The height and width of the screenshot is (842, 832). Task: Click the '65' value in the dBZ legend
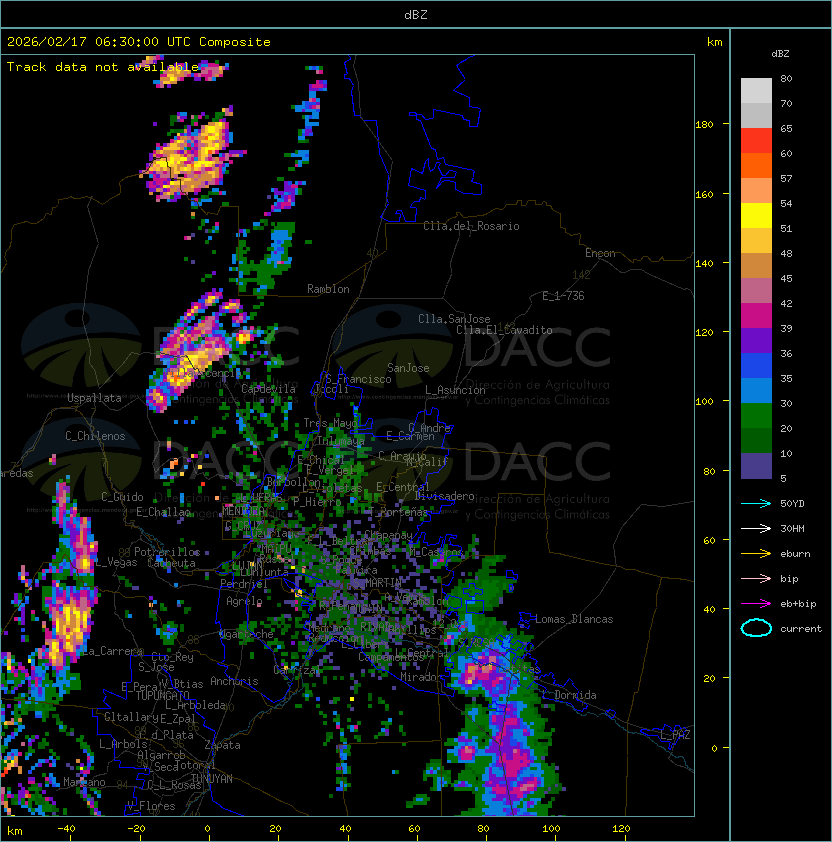(786, 128)
